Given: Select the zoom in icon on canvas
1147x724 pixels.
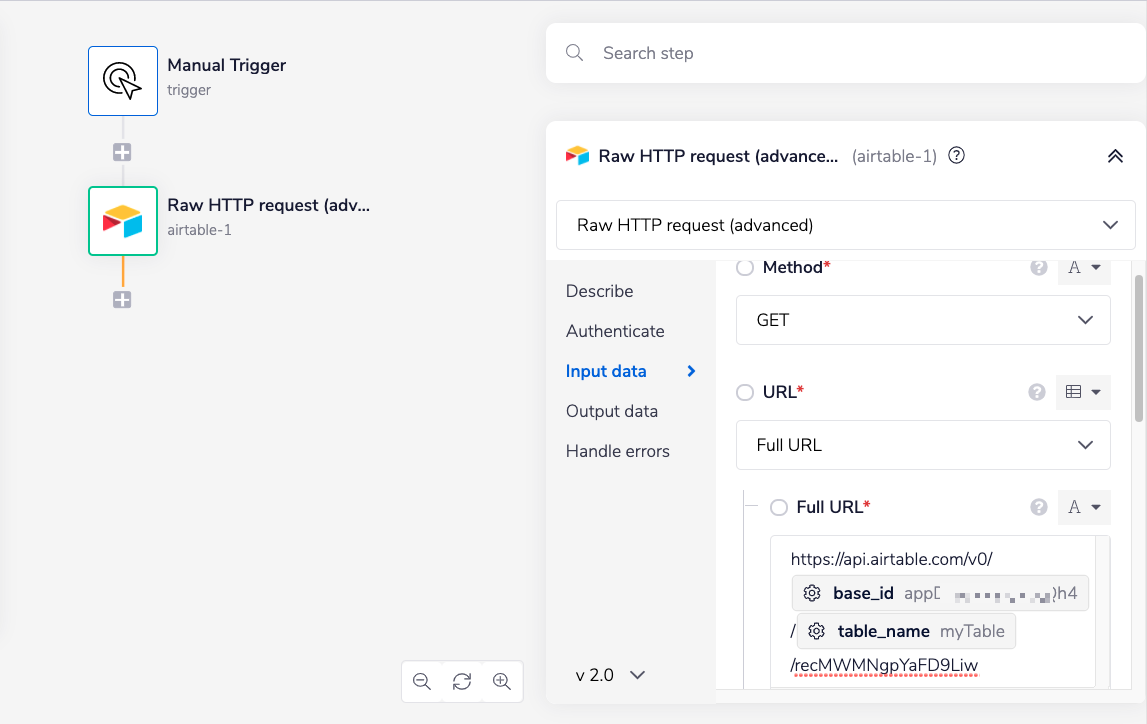Looking at the screenshot, I should pos(502,681).
